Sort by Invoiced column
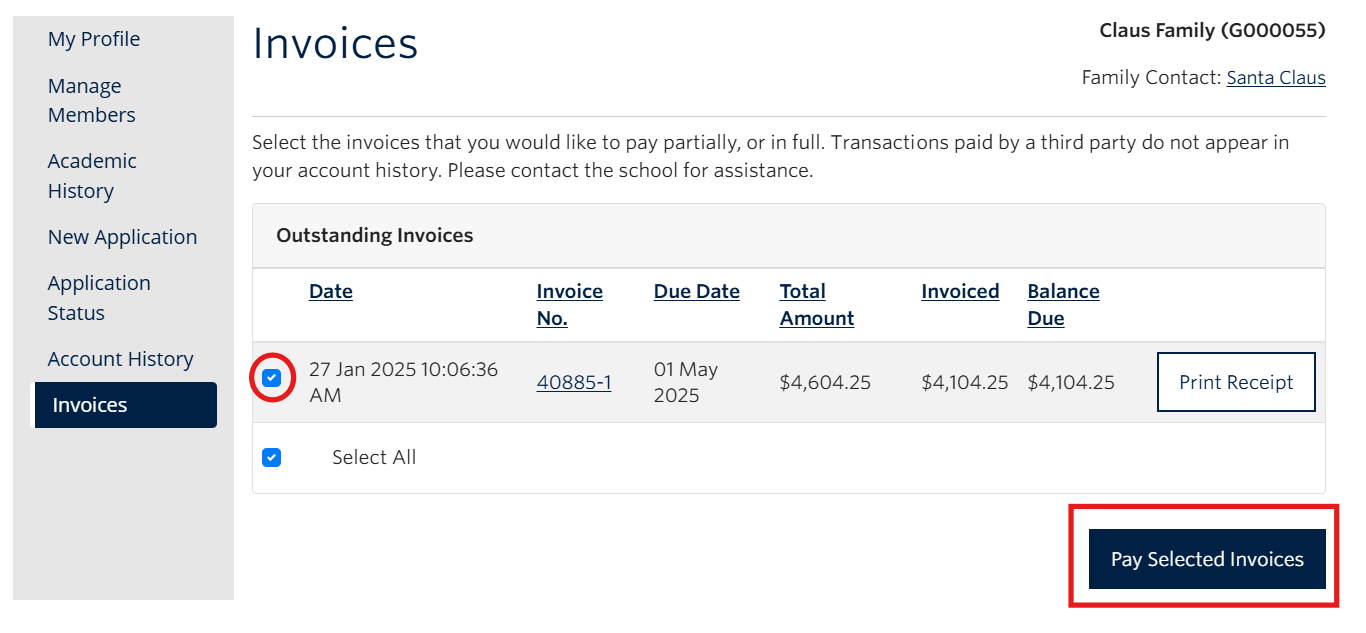Image resolution: width=1366 pixels, height=633 pixels. [959, 291]
